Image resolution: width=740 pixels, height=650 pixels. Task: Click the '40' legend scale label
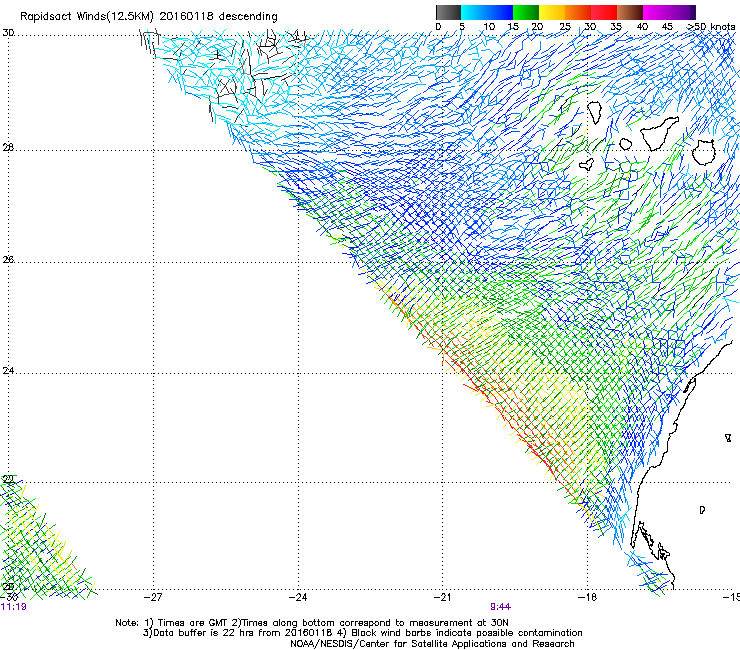point(642,27)
